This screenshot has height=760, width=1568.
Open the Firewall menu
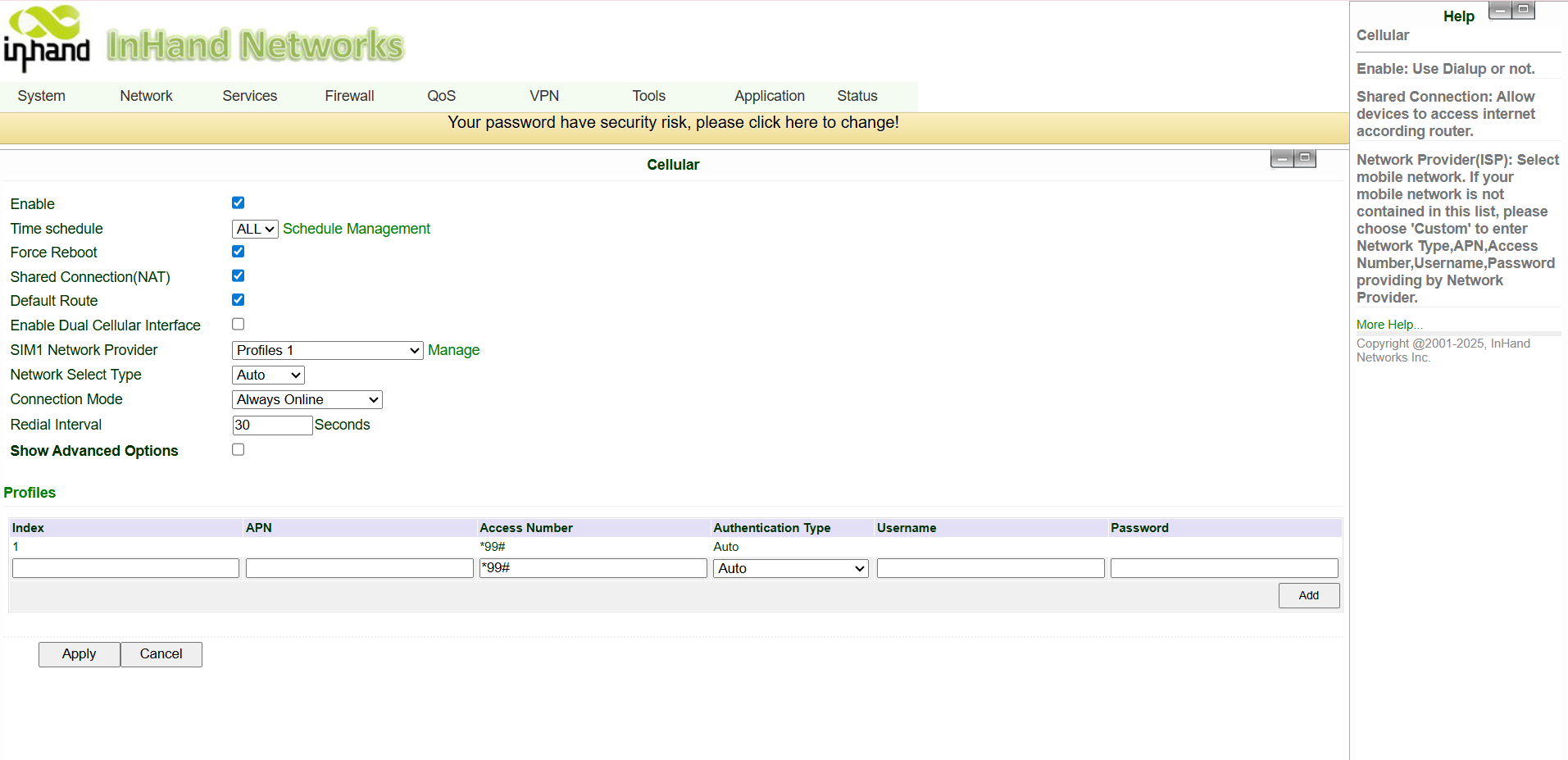(349, 96)
